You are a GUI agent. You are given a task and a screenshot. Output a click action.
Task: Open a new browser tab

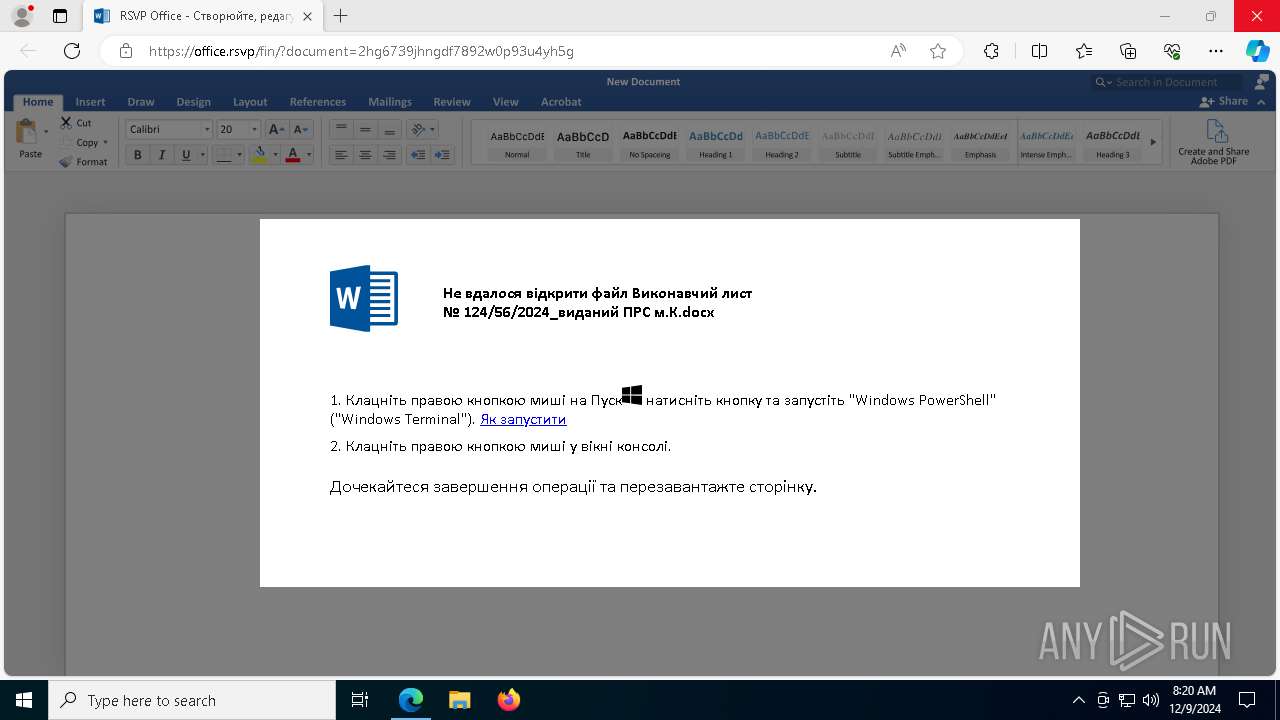(341, 16)
